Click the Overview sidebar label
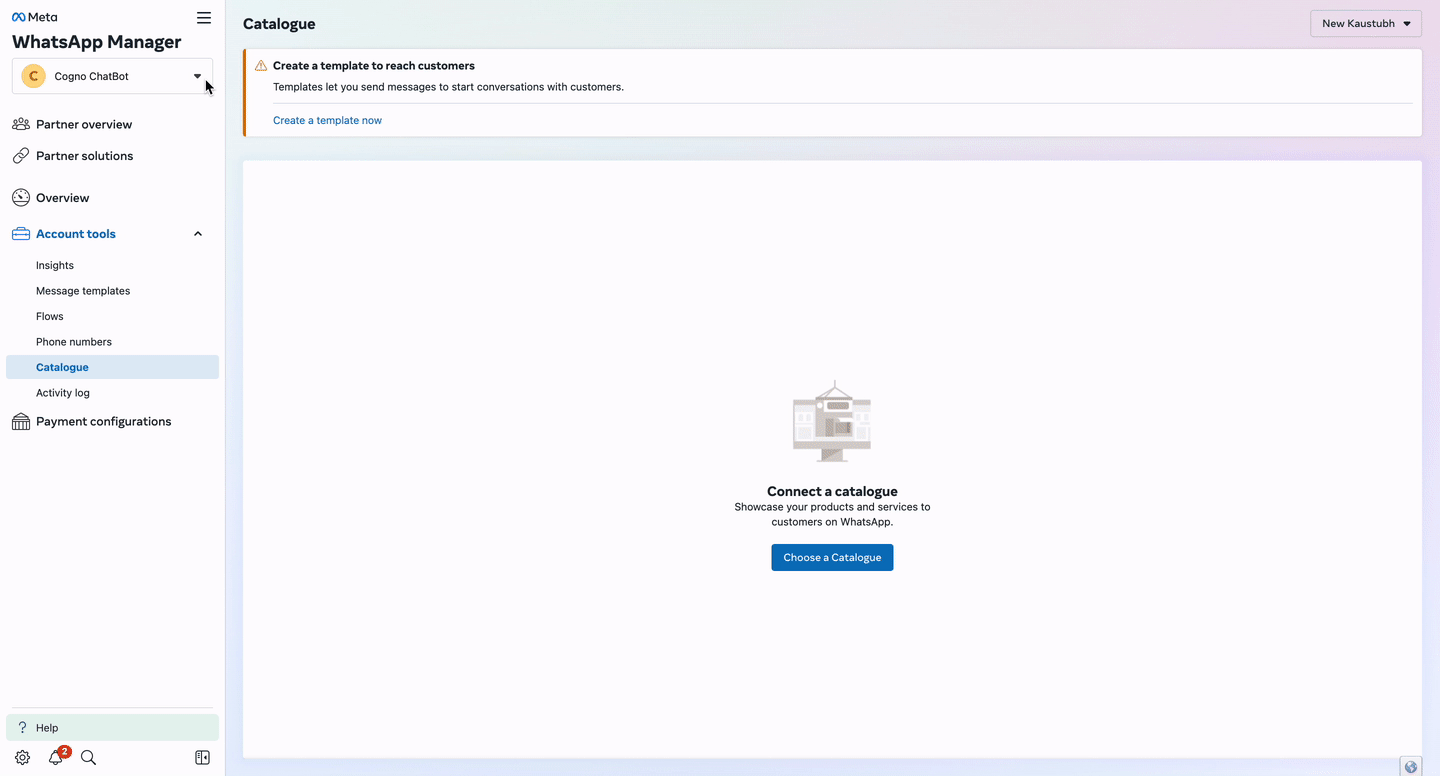 (62, 198)
